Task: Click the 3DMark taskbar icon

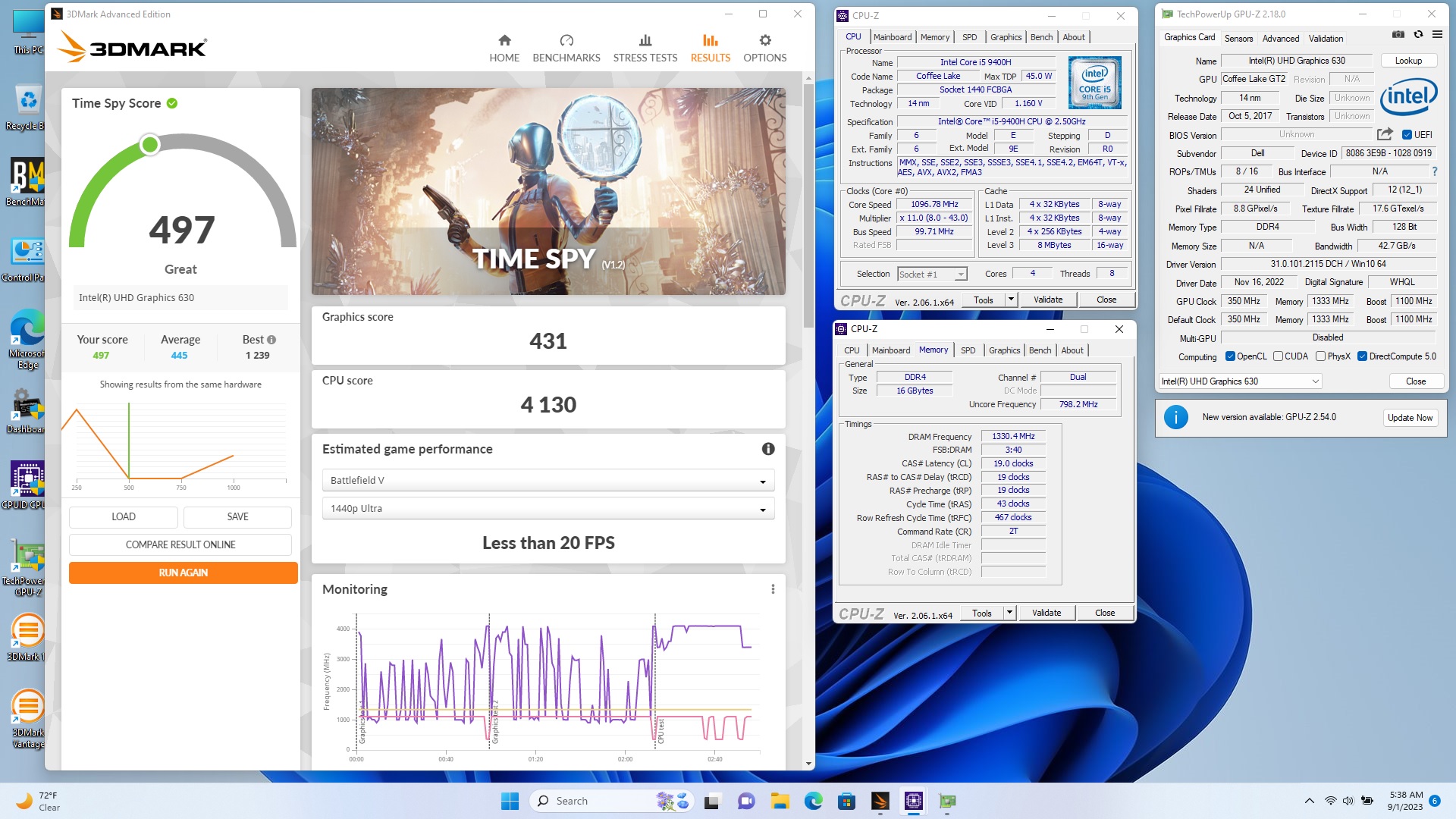Action: pyautogui.click(x=880, y=801)
